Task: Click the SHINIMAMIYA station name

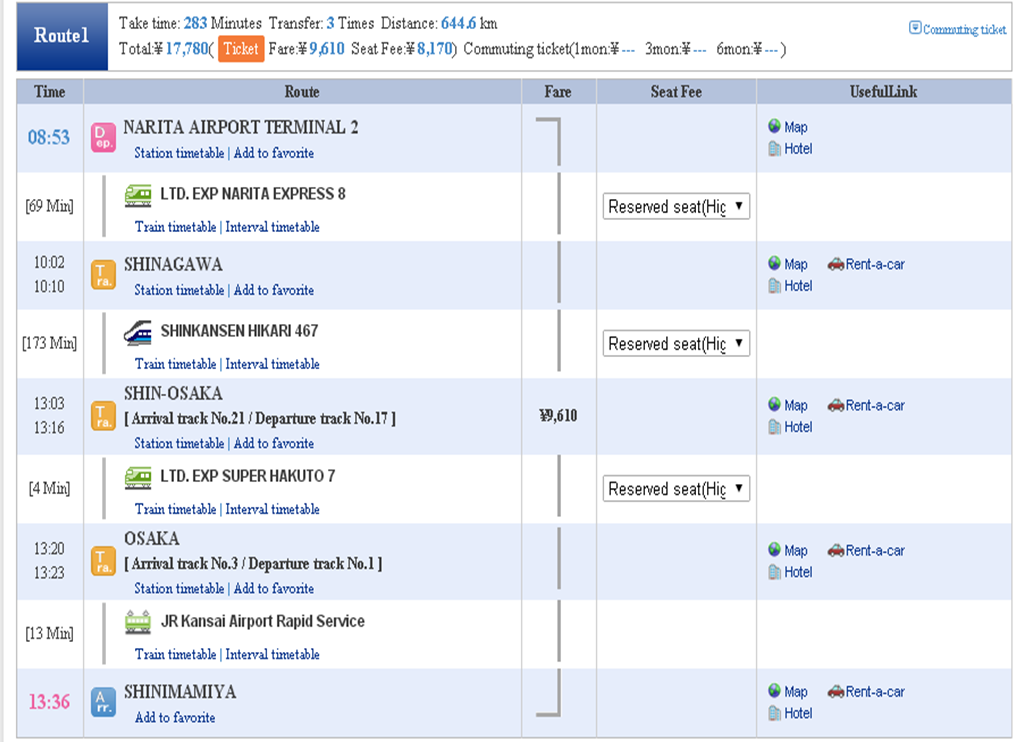Action: 180,692
